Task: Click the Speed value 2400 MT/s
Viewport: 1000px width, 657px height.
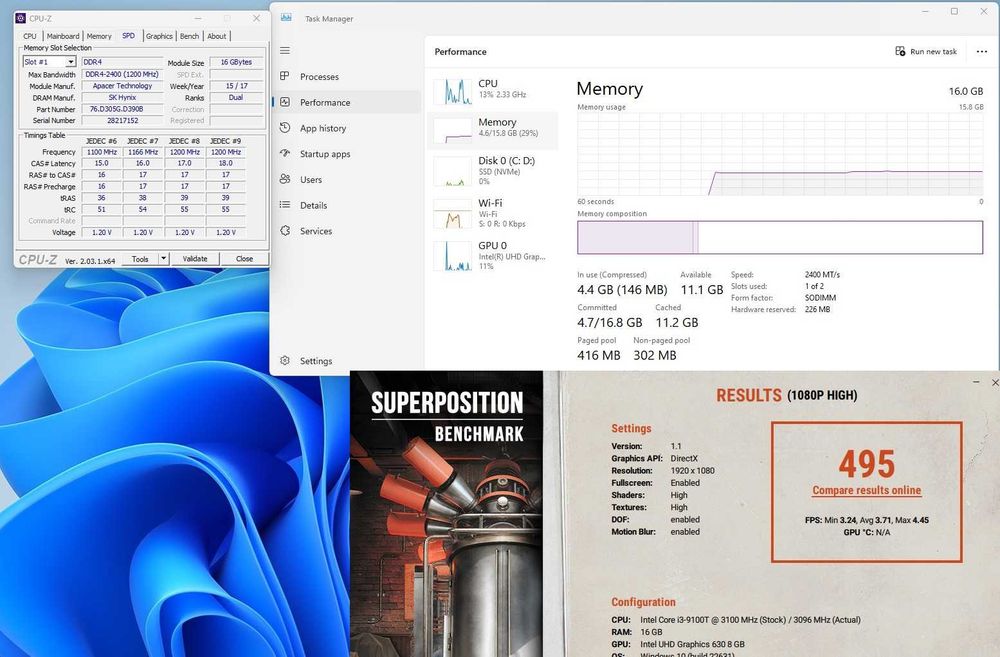Action: coord(822,274)
